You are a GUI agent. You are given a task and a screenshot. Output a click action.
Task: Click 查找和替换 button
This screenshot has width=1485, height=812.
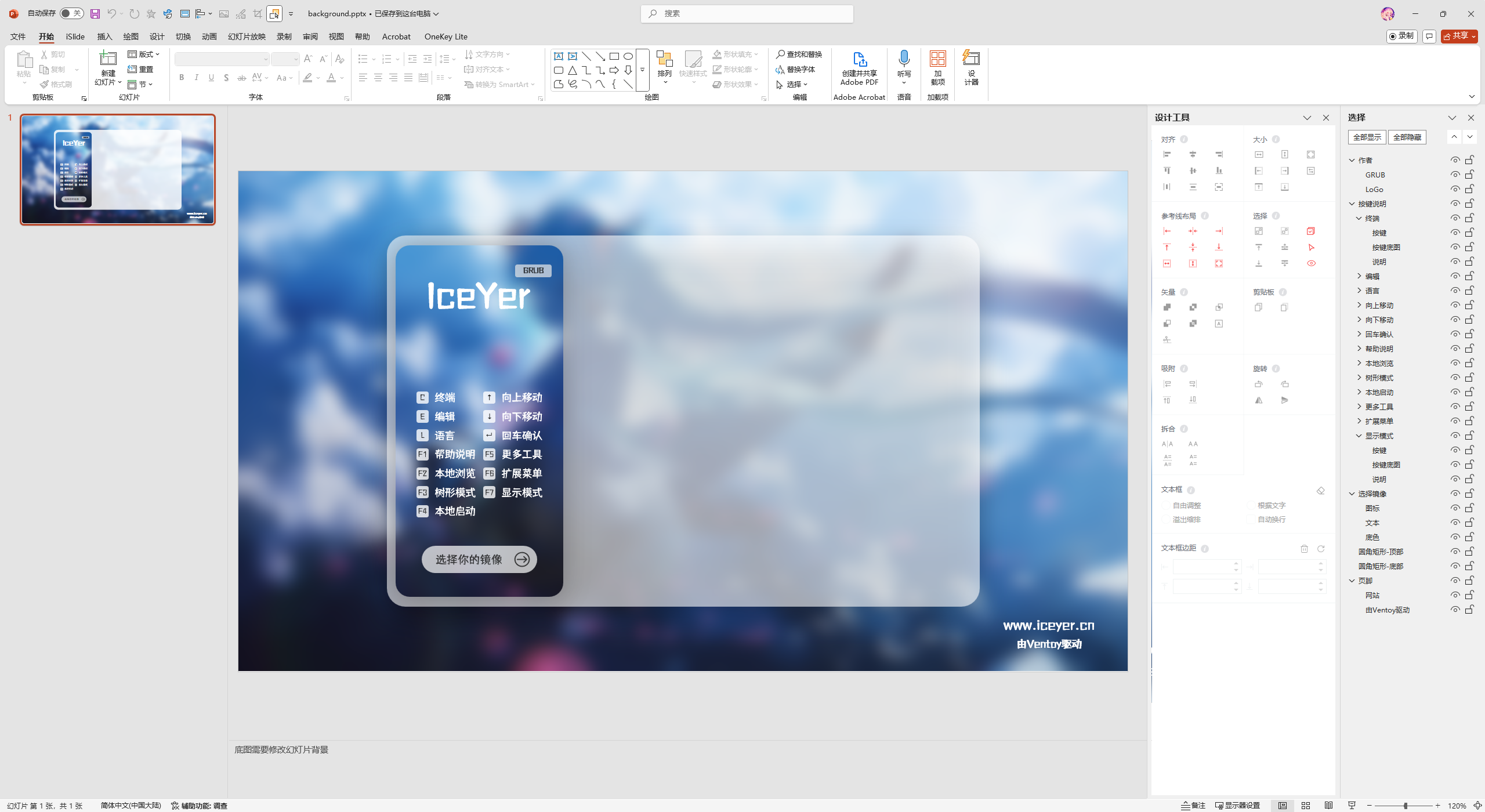(x=799, y=54)
